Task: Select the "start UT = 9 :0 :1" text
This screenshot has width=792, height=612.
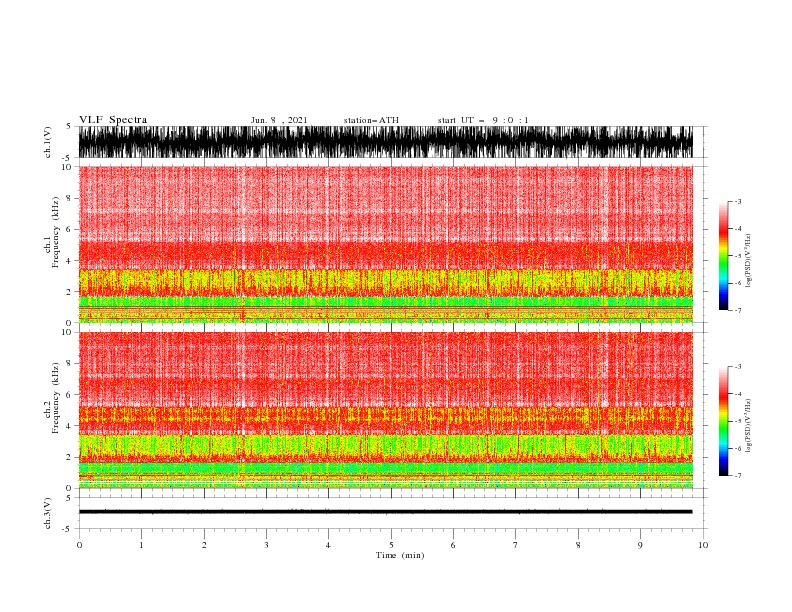Action: tap(483, 120)
